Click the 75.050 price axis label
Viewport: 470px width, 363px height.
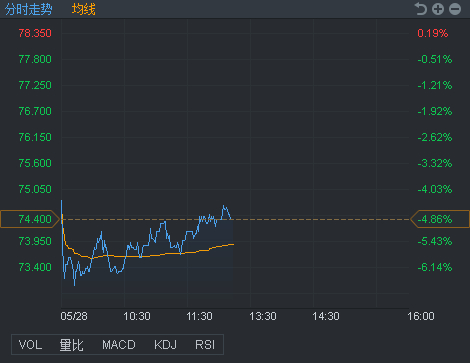pyautogui.click(x=35, y=189)
